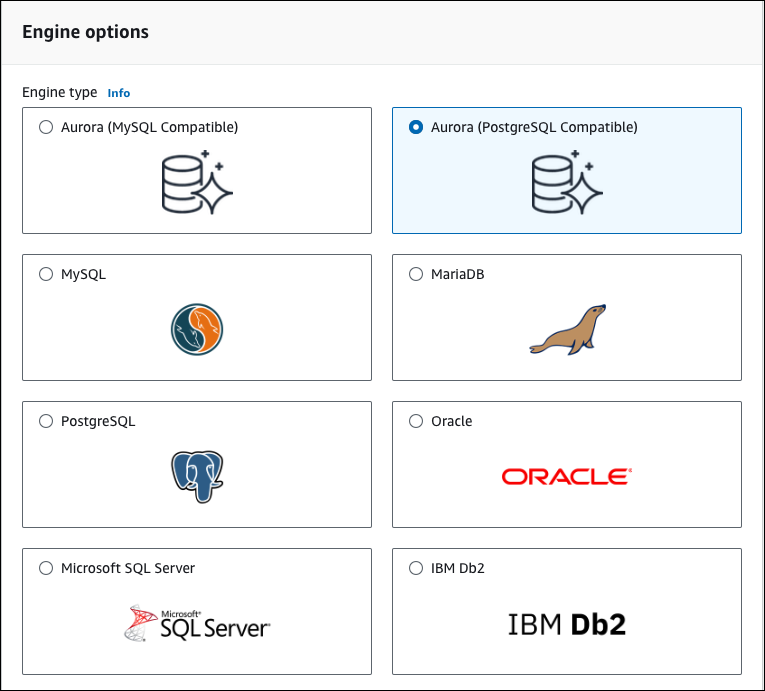Click the 'Engine type' field label
The width and height of the screenshot is (765, 691).
pyautogui.click(x=60, y=92)
